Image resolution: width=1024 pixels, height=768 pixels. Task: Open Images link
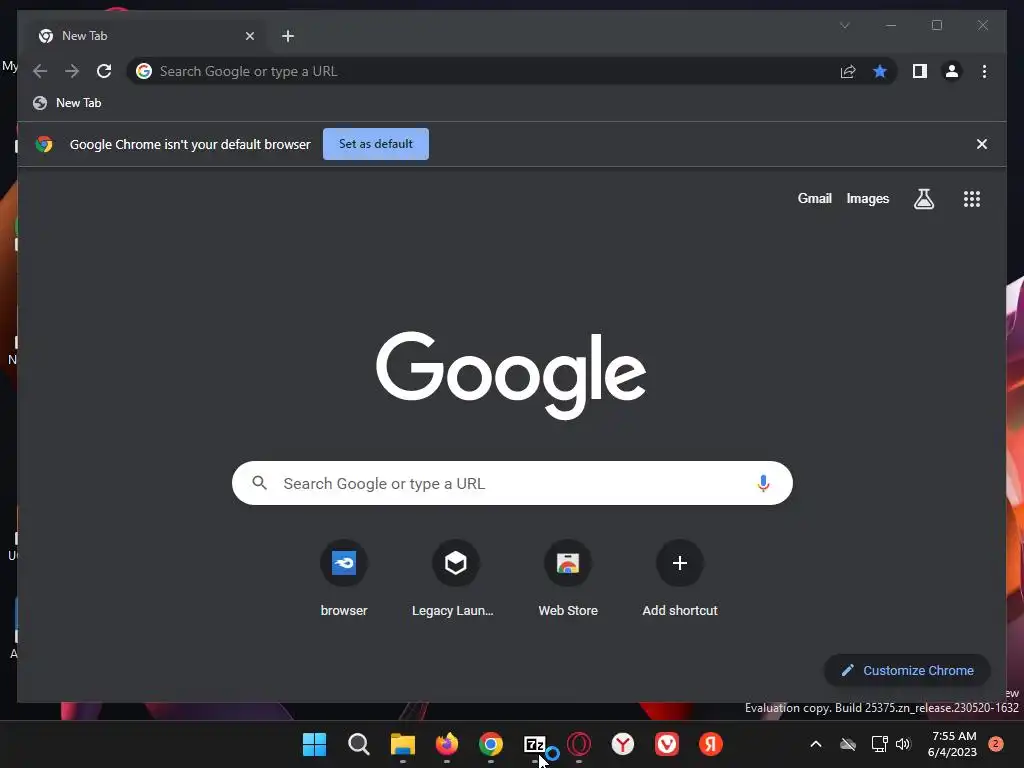[x=867, y=199]
